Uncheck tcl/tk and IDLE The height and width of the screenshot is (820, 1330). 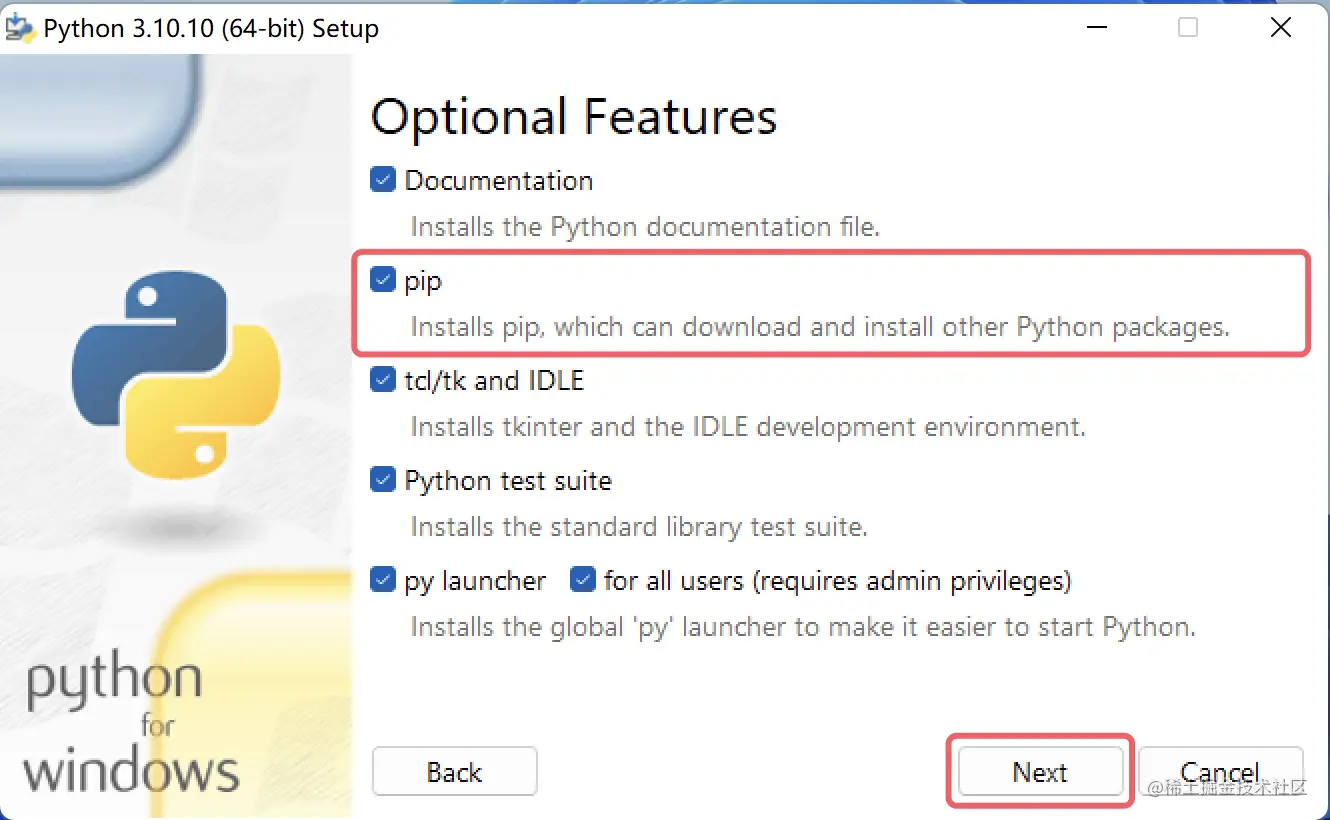click(382, 379)
